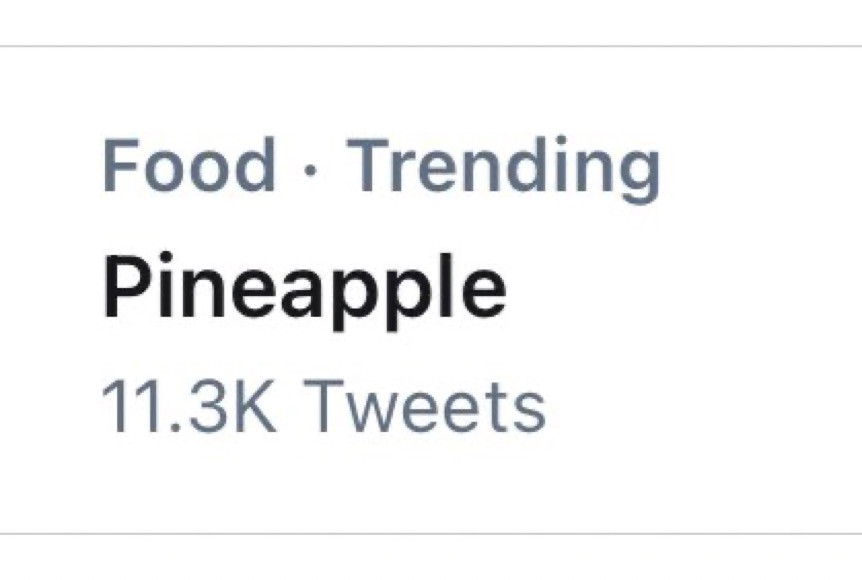Click blank area right of Food · Trending

pos(760,167)
